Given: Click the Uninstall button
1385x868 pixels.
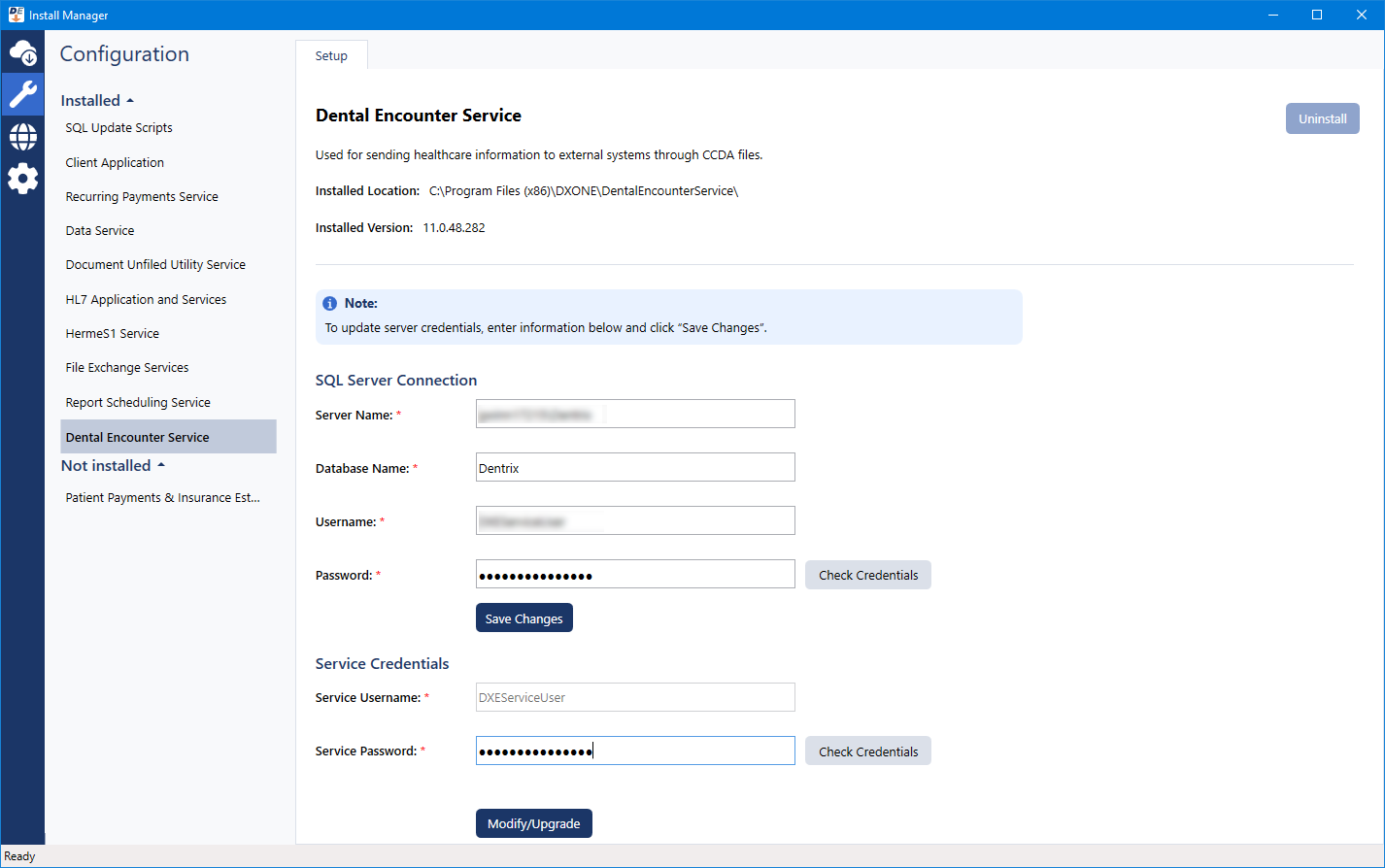Looking at the screenshot, I should 1322,118.
